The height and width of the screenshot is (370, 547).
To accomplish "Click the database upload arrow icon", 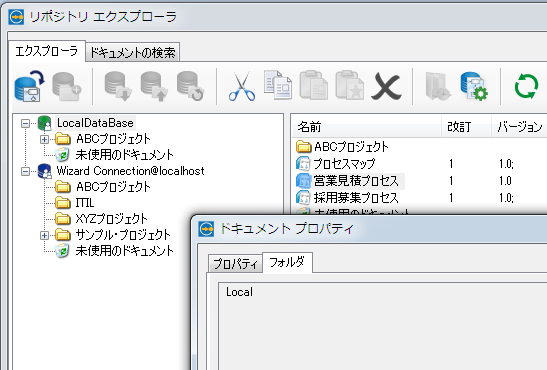I will 154,86.
